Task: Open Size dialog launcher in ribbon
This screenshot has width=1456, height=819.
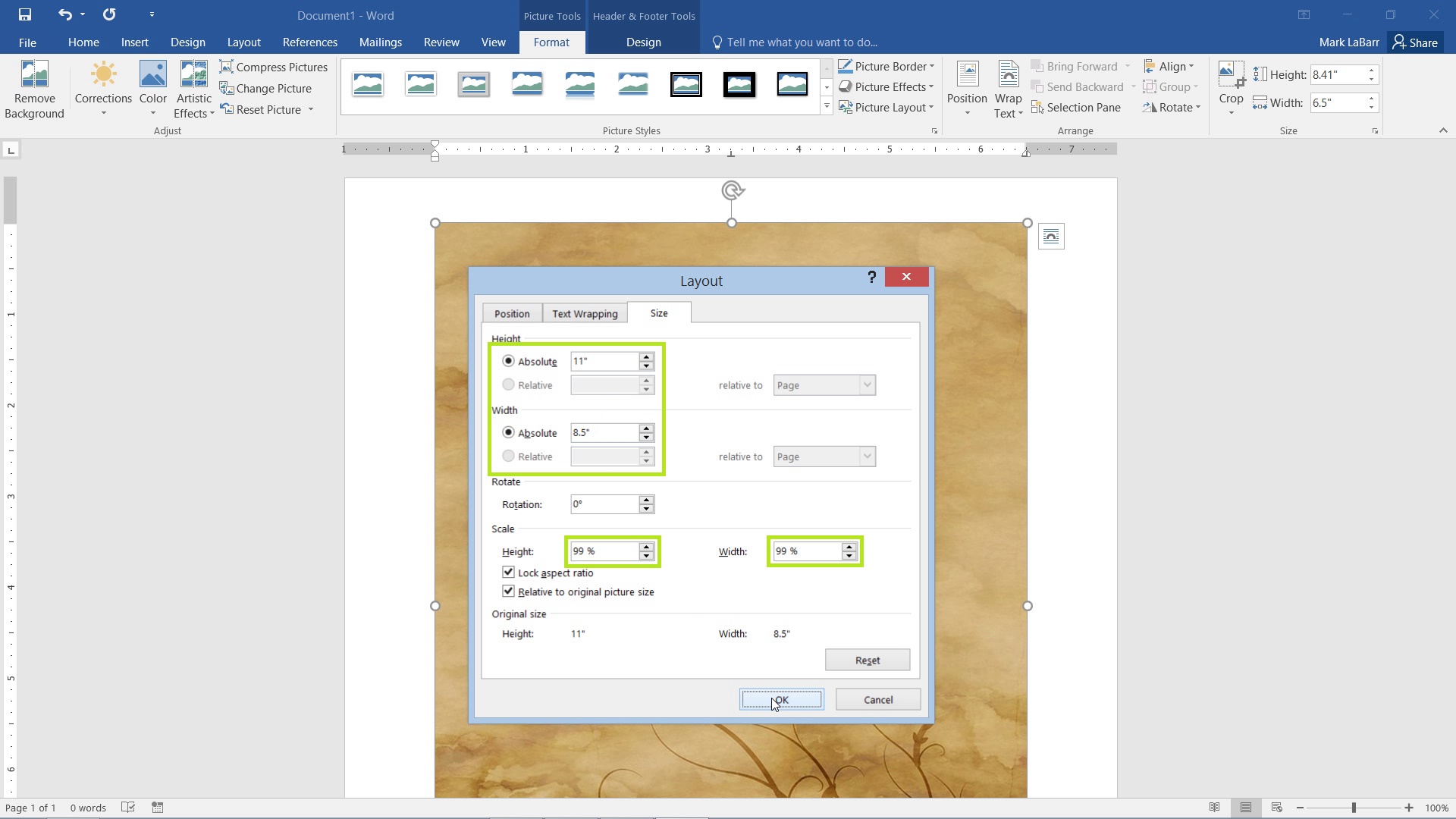Action: coord(1375,131)
